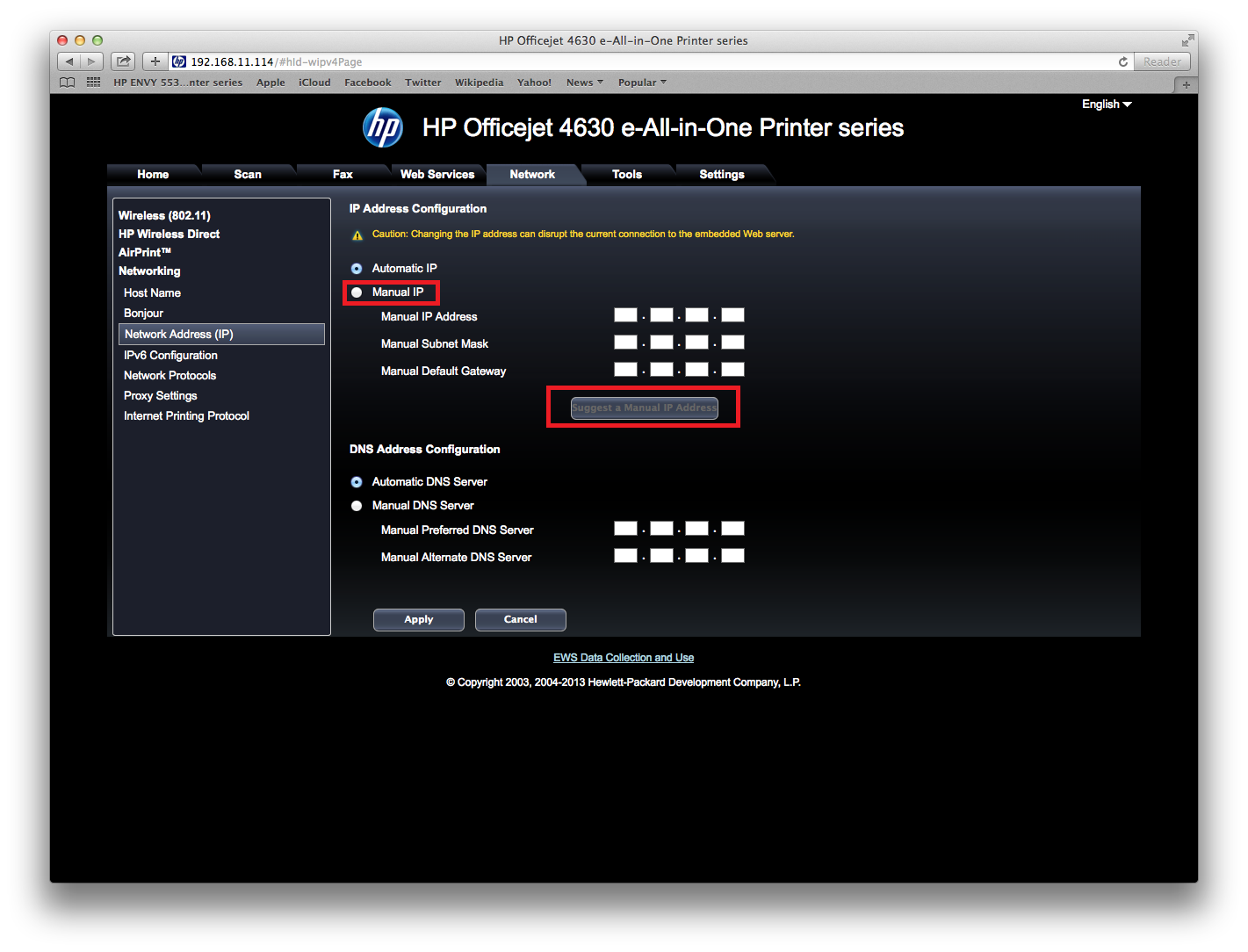Choose the Automatic DNS Server option
Viewport: 1248px width, 952px height.
click(x=357, y=482)
